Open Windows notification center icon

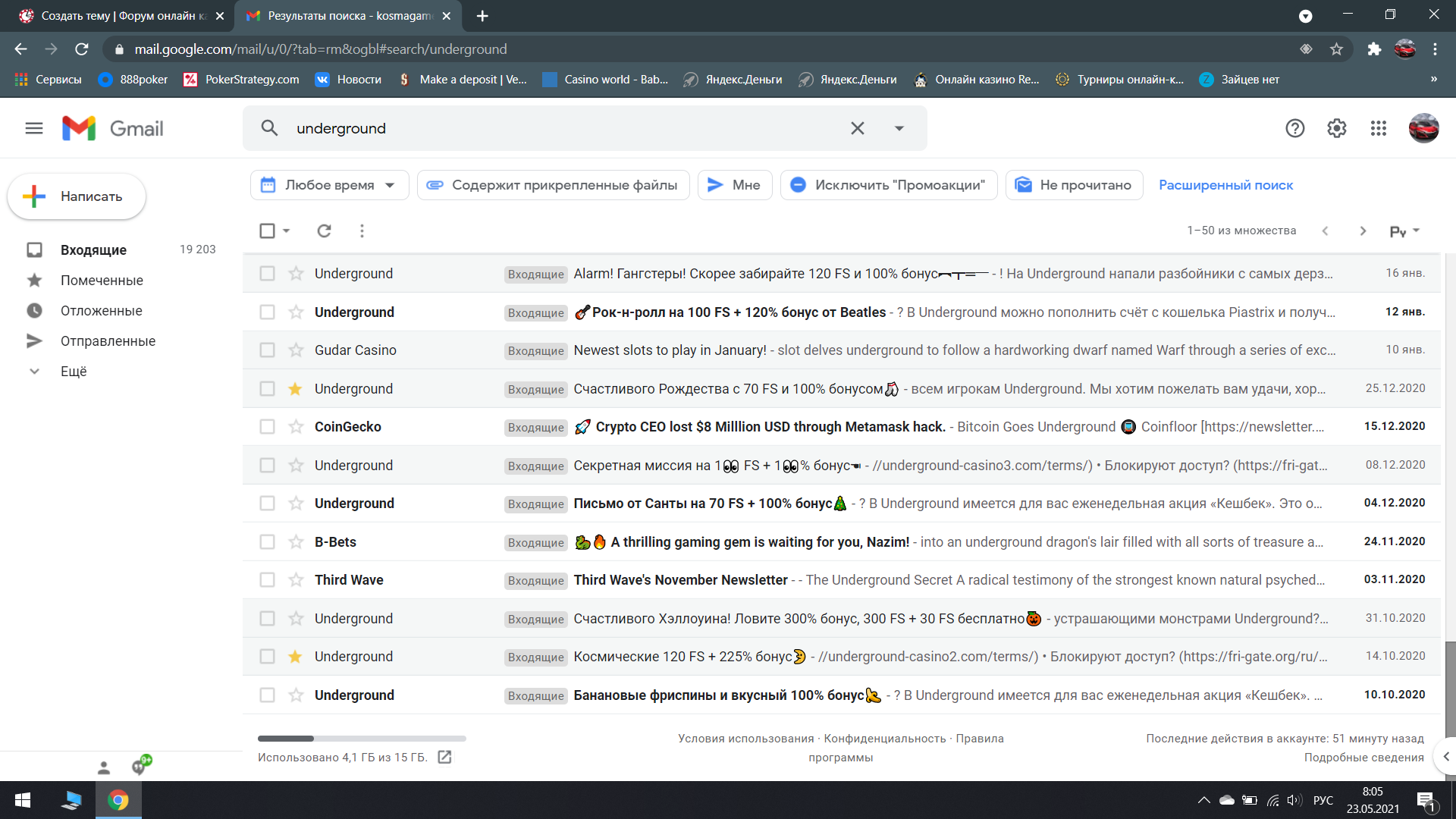(1425, 800)
